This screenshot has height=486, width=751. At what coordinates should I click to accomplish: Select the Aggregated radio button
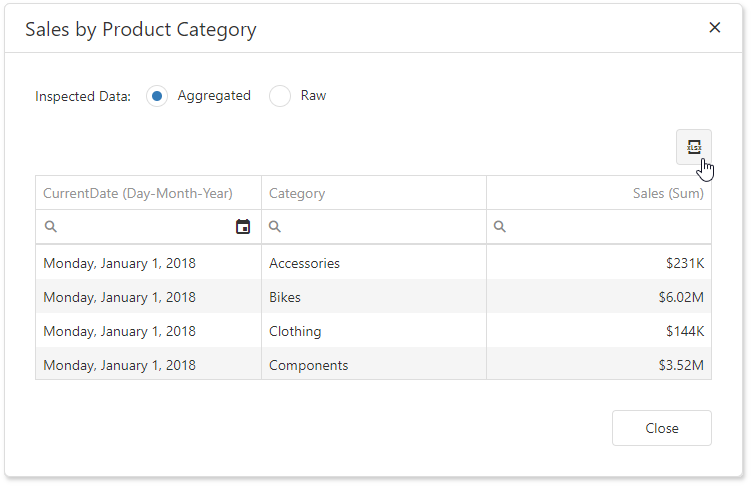tap(157, 96)
